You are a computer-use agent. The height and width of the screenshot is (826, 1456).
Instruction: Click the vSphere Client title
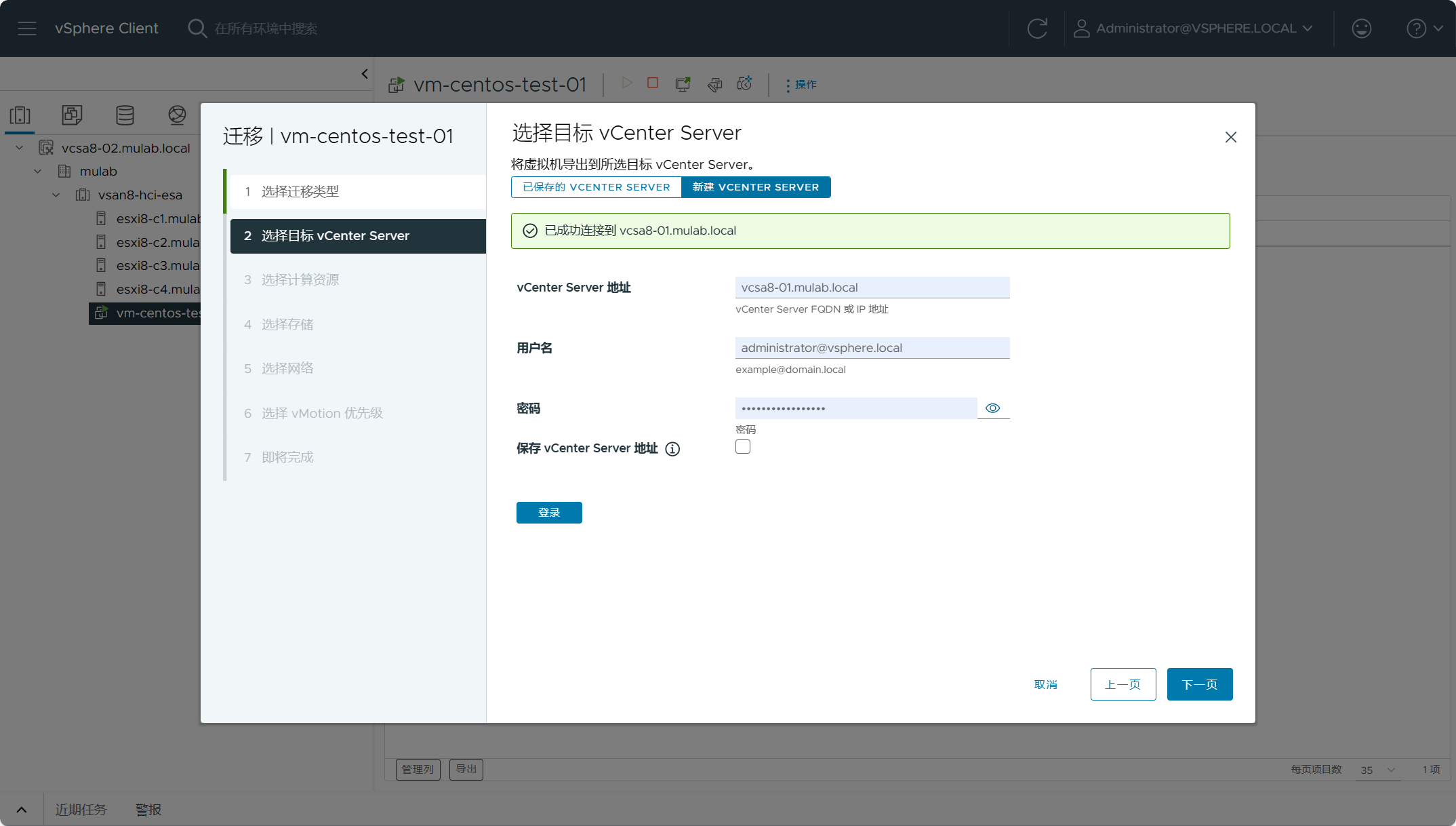[106, 28]
